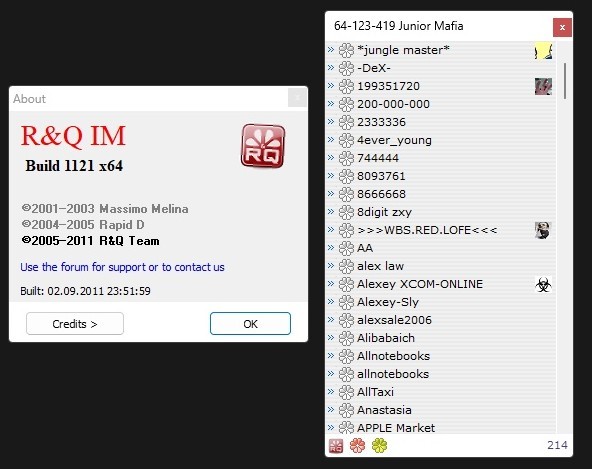Click status flower icon next to 8093761
The width and height of the screenshot is (592, 469).
pos(346,176)
